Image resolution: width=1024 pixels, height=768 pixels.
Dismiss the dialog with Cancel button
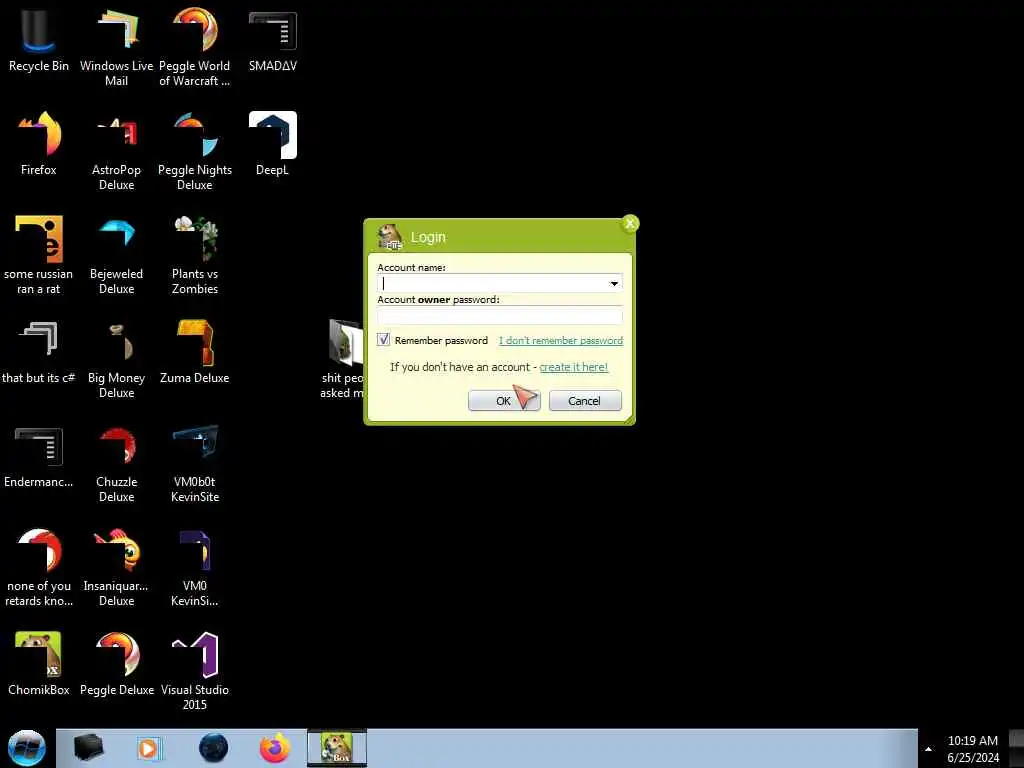click(584, 400)
